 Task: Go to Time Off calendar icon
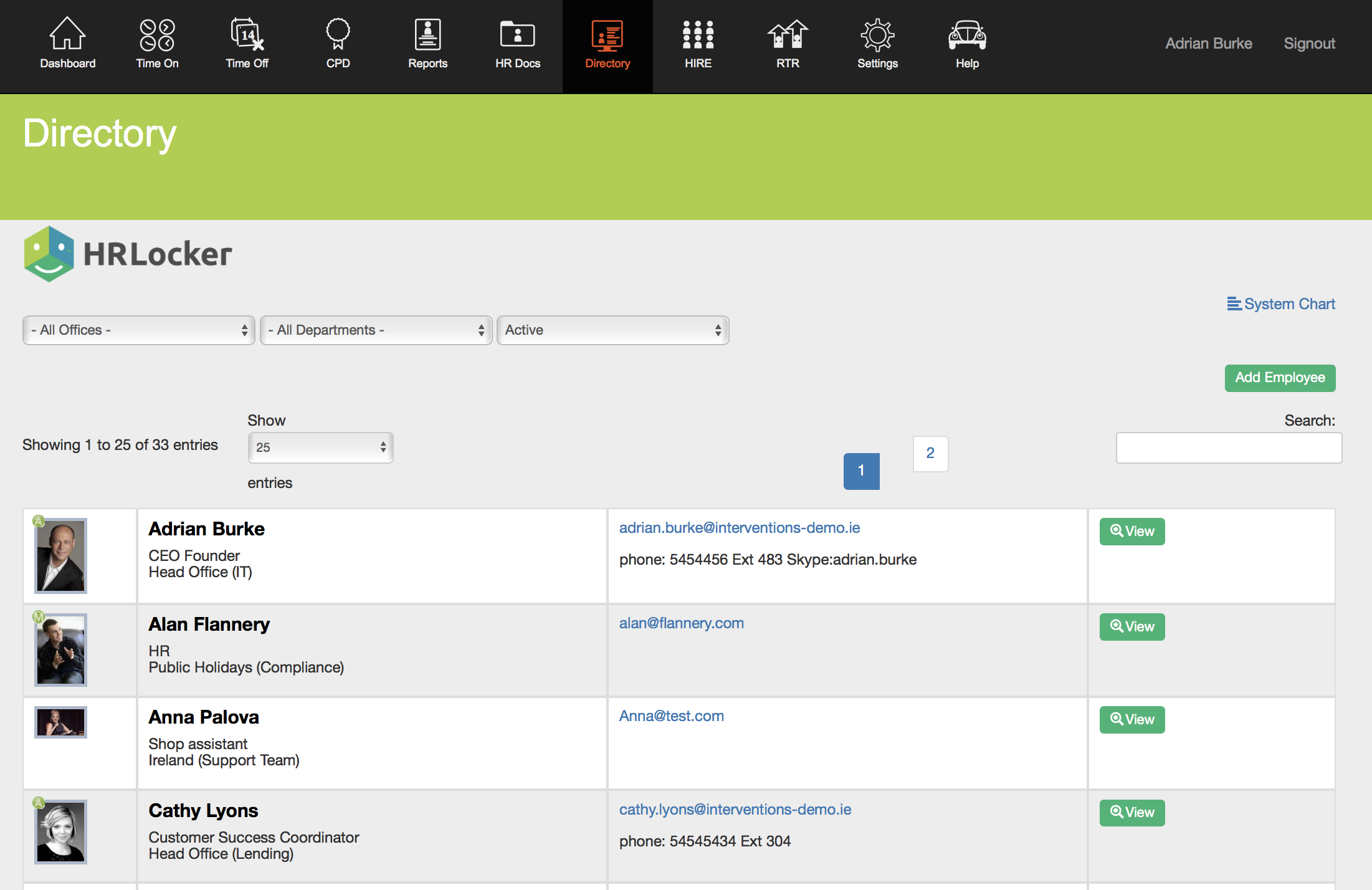(247, 34)
